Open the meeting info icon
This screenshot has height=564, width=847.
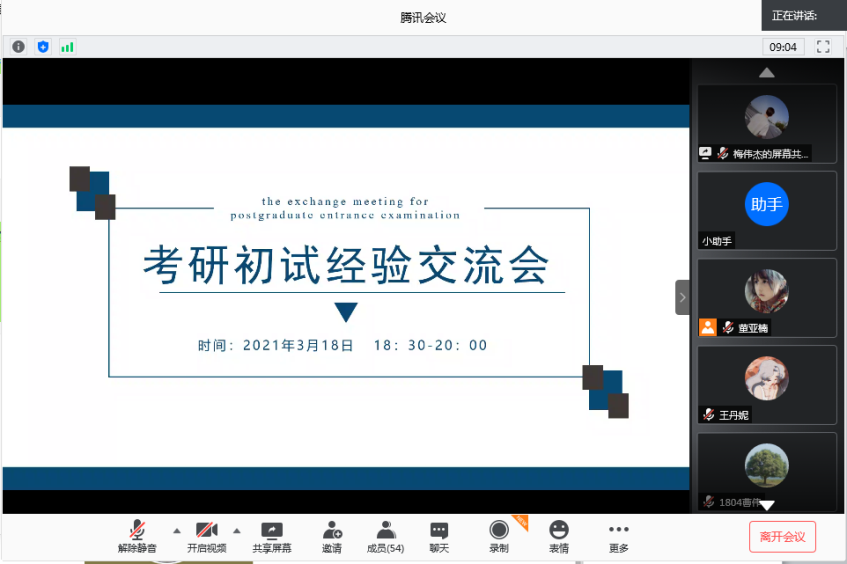pos(18,46)
